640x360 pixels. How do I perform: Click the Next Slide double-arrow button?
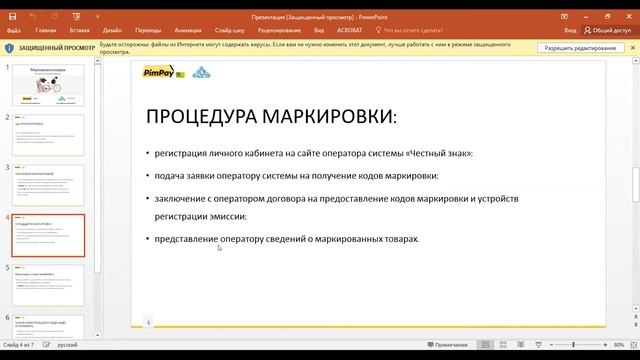[x=636, y=324]
